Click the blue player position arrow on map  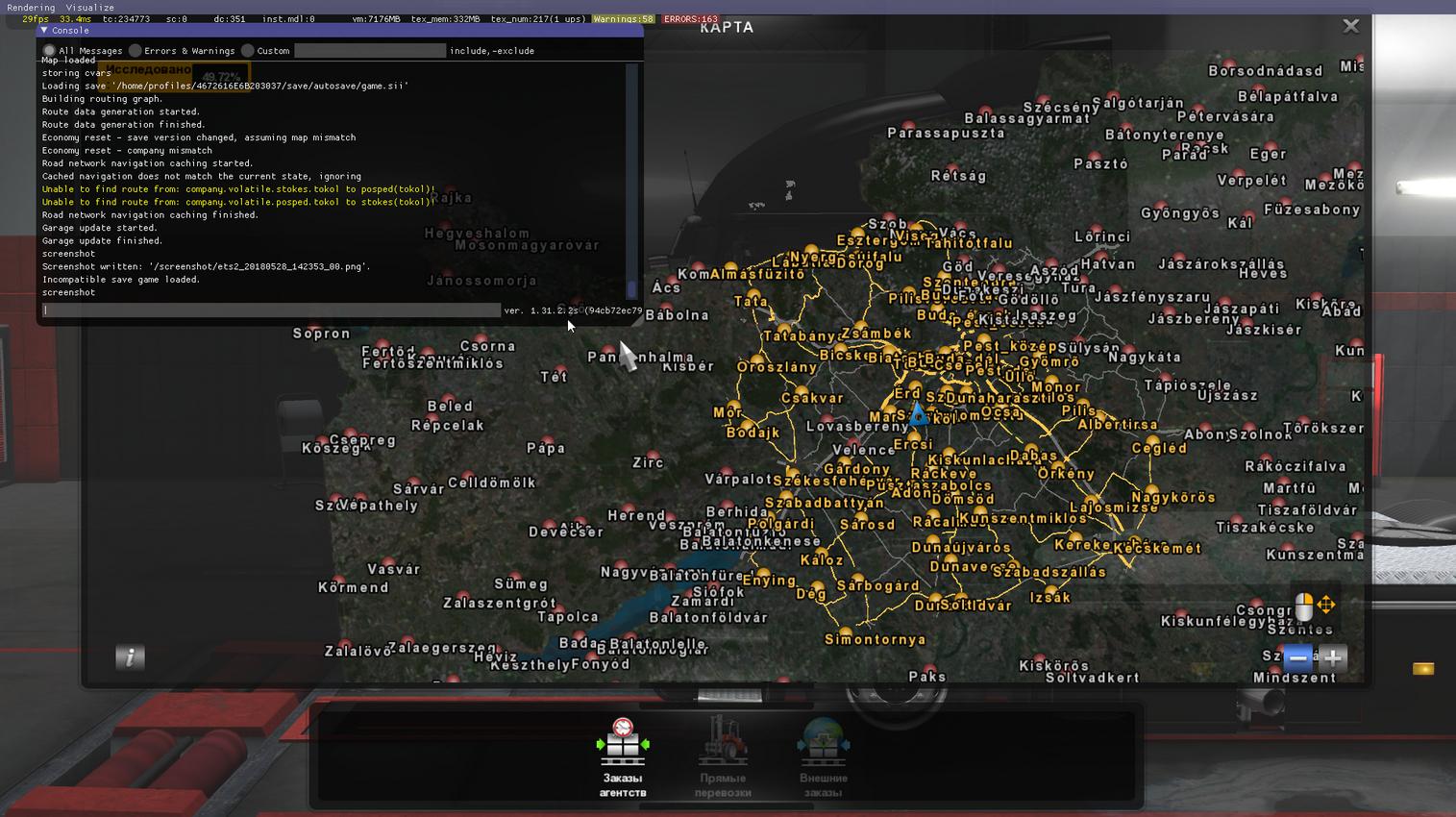click(x=919, y=414)
